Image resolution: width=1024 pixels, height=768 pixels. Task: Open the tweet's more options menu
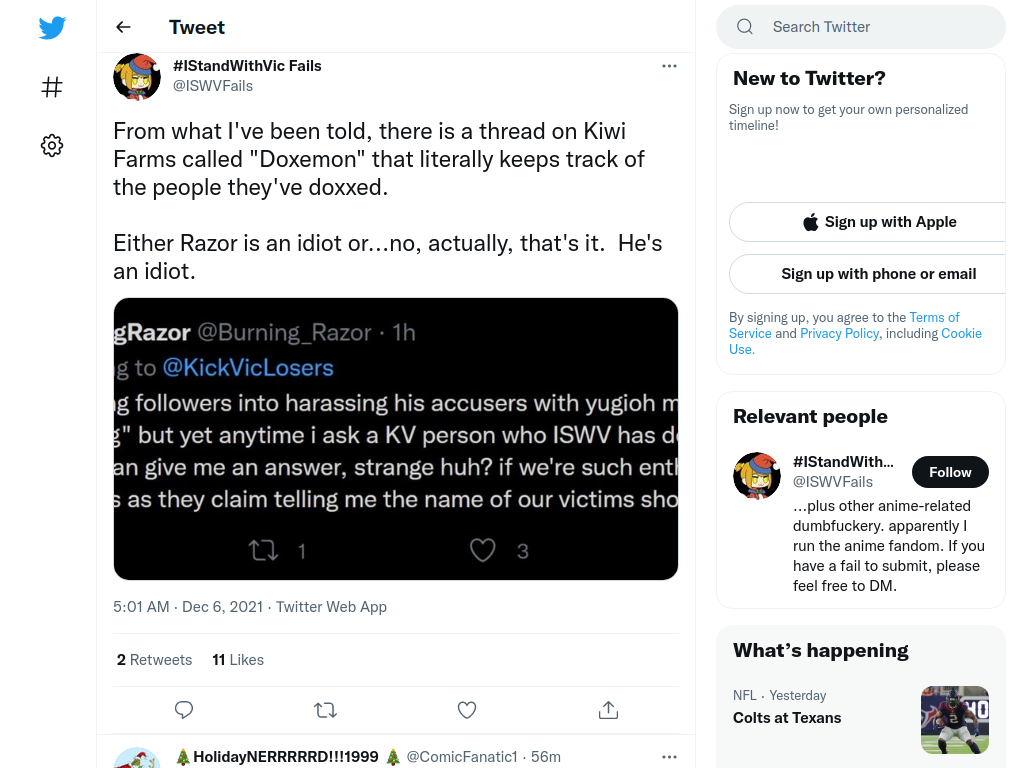click(x=669, y=66)
